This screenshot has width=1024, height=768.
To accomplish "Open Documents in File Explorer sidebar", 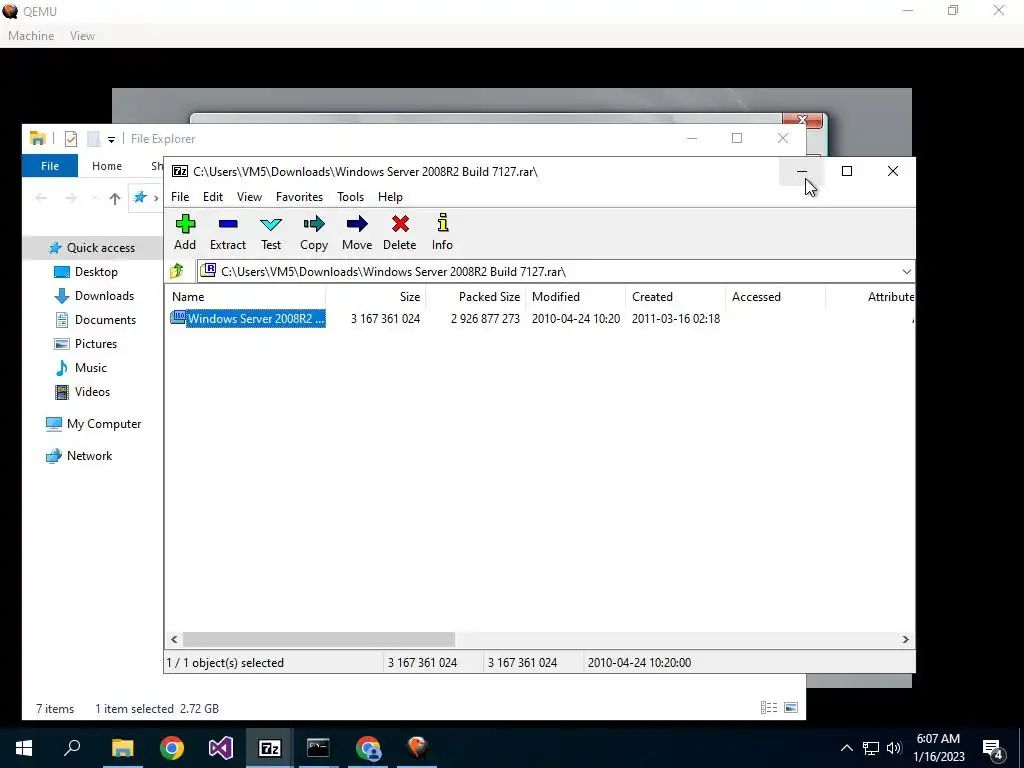I will tap(105, 320).
